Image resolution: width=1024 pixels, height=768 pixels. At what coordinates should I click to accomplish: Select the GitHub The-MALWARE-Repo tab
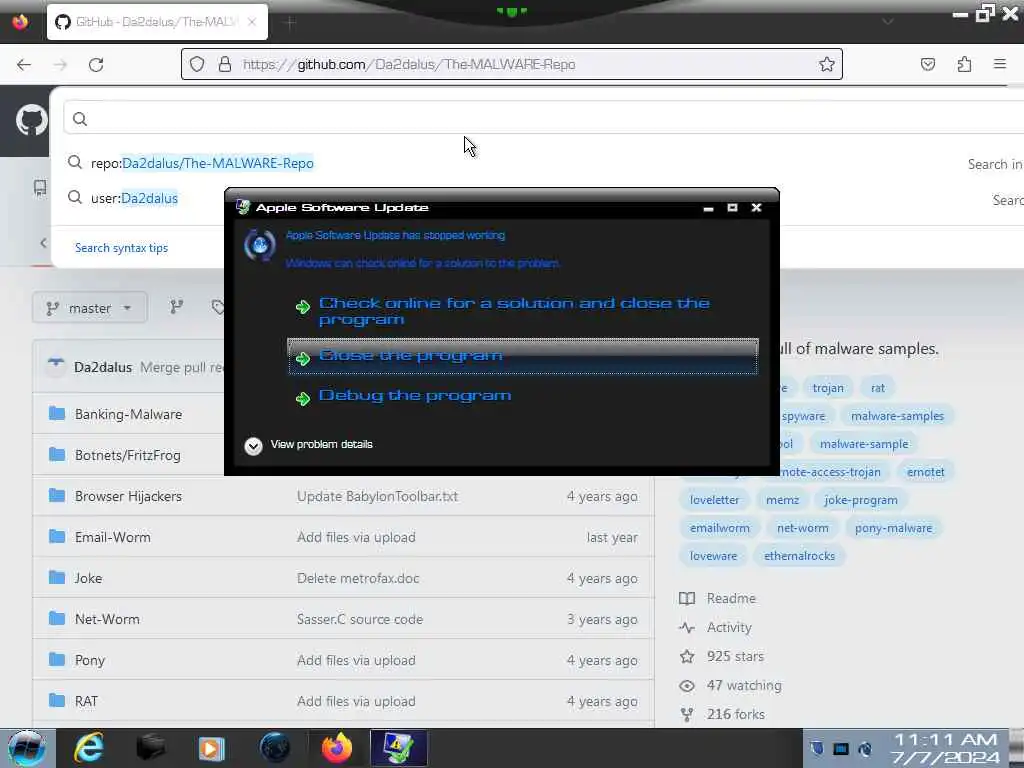click(157, 22)
